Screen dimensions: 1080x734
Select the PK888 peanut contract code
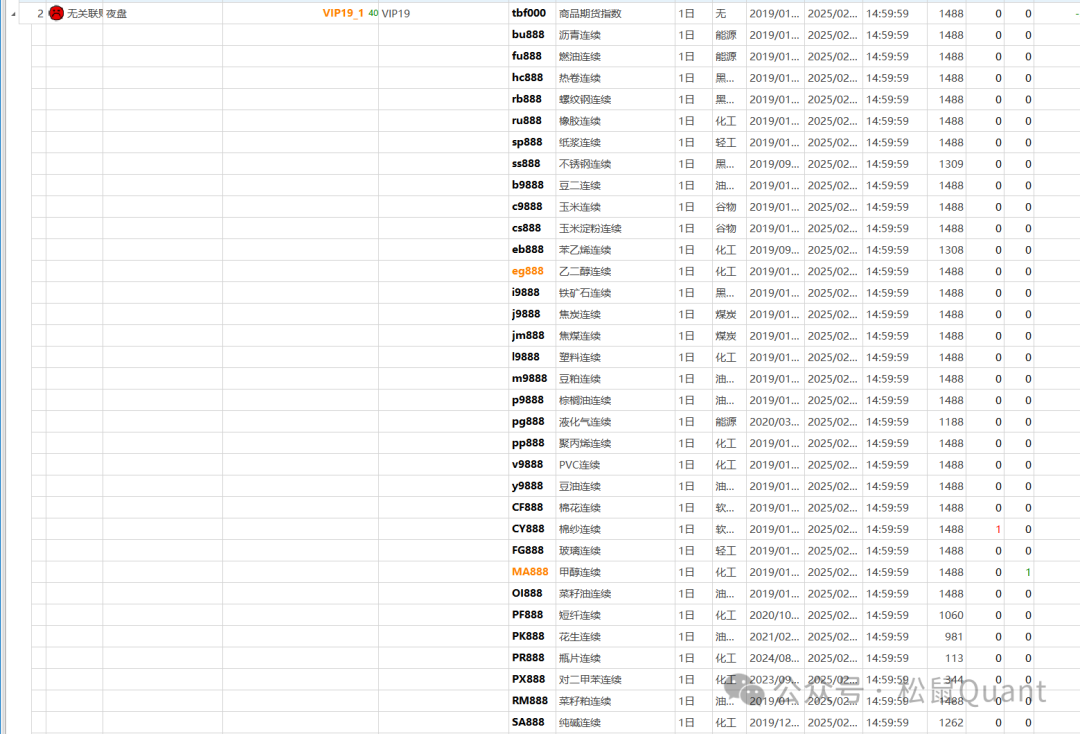[528, 636]
